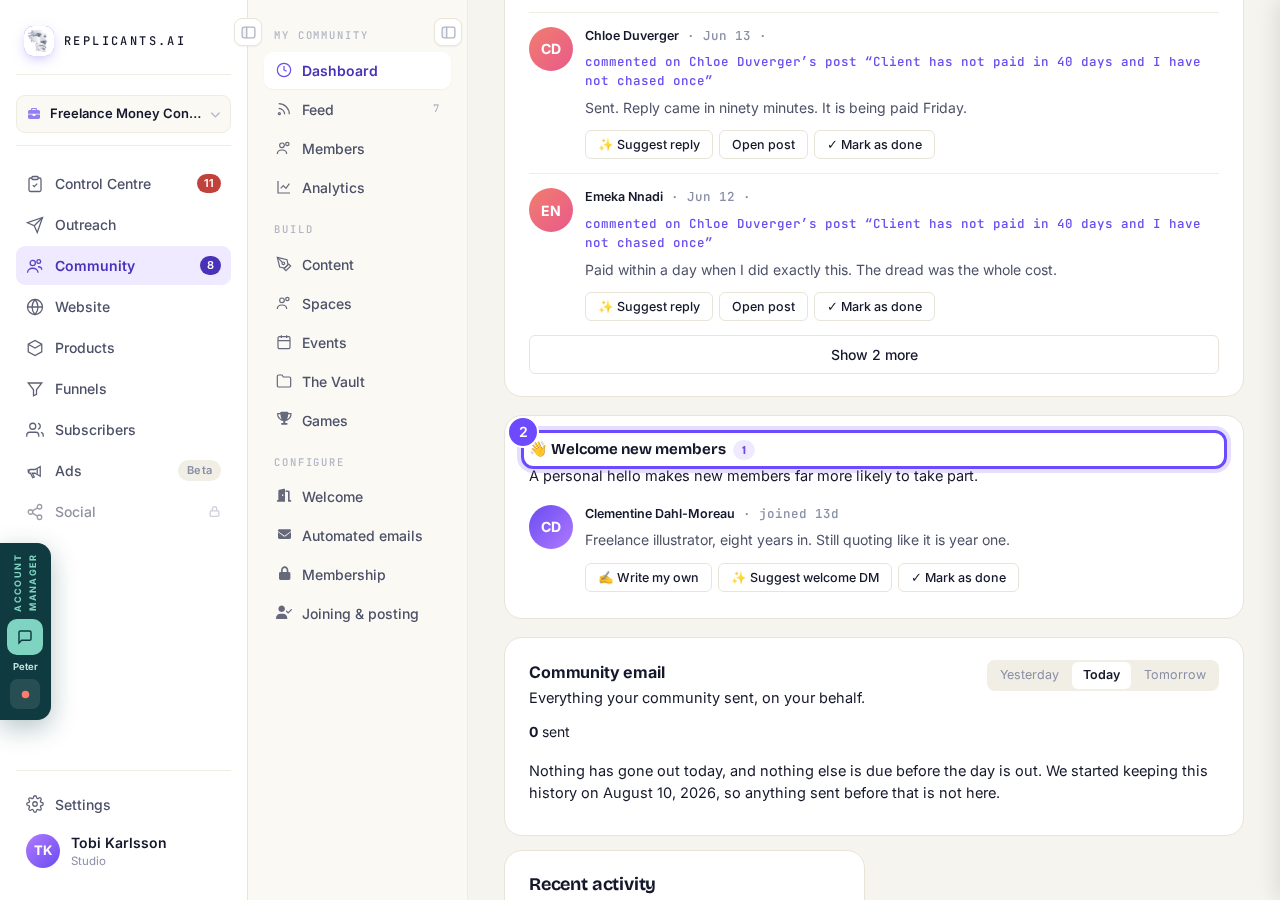Open Freelance Money workspace dropdown
This screenshot has height=900, width=1280.
click(123, 114)
